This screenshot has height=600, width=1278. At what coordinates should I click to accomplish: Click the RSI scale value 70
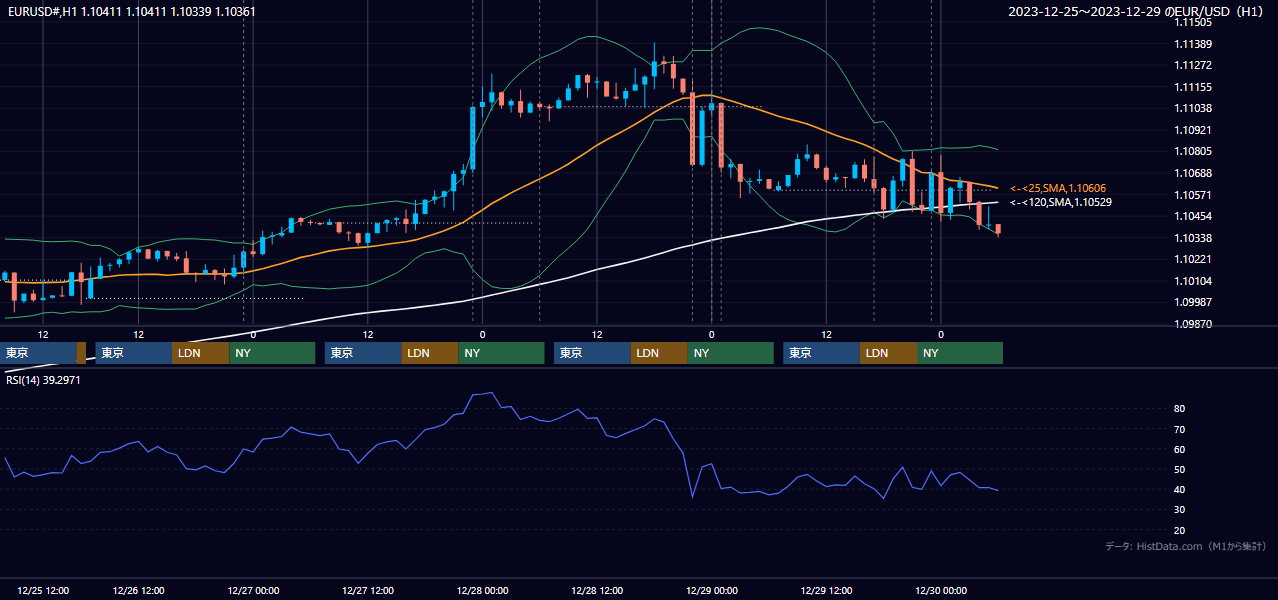pyautogui.click(x=1180, y=429)
